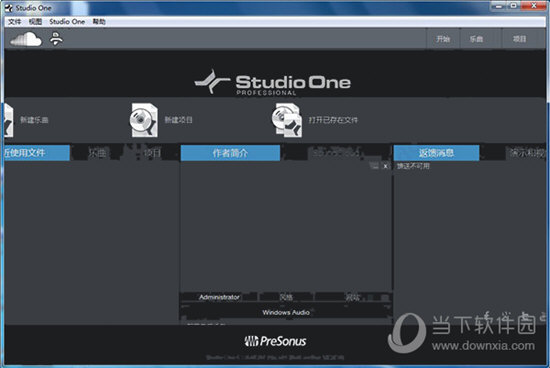550x368 pixels.
Task: Select the 作者简介 artist profile tab
Action: [230, 153]
